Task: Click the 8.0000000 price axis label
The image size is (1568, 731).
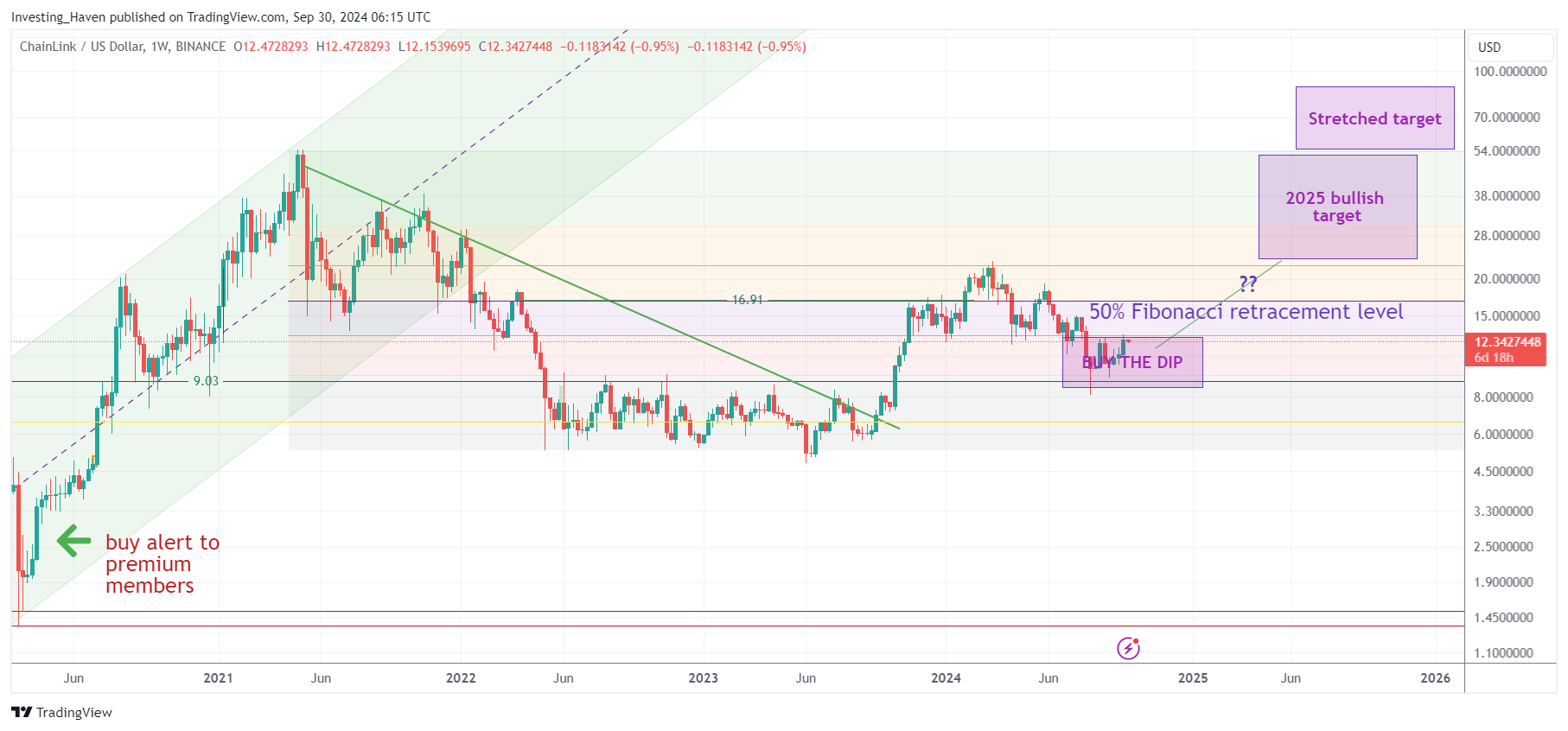Action: point(1503,397)
